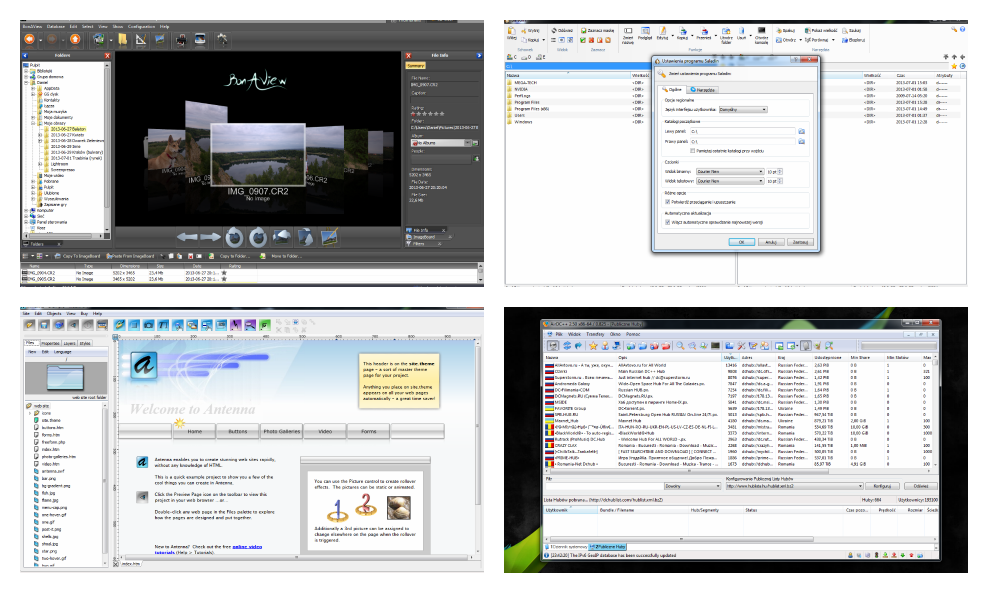Open the Objects menu in Antenna
This screenshot has height=593, width=988.
(54, 313)
